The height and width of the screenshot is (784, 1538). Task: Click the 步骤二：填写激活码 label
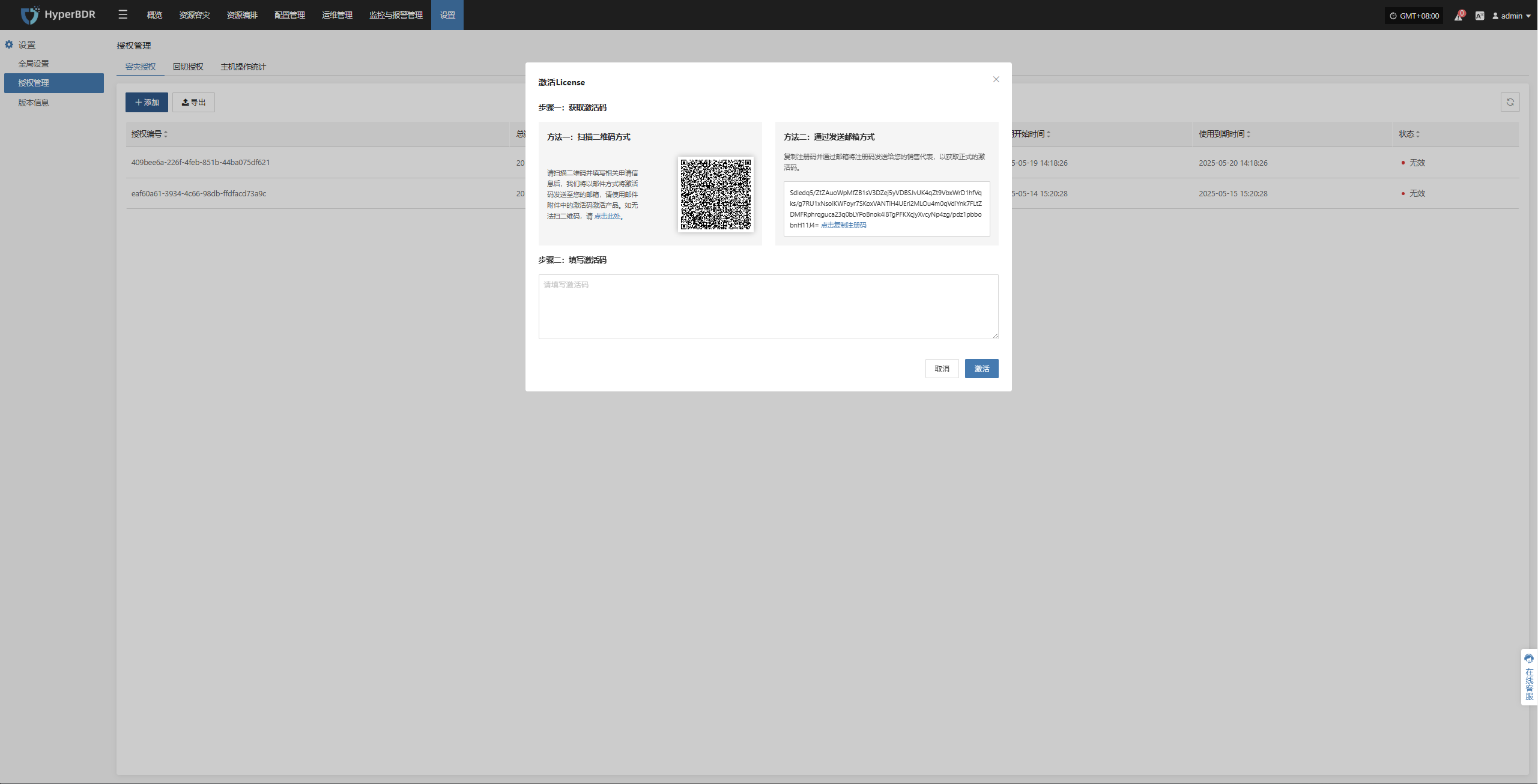click(572, 260)
